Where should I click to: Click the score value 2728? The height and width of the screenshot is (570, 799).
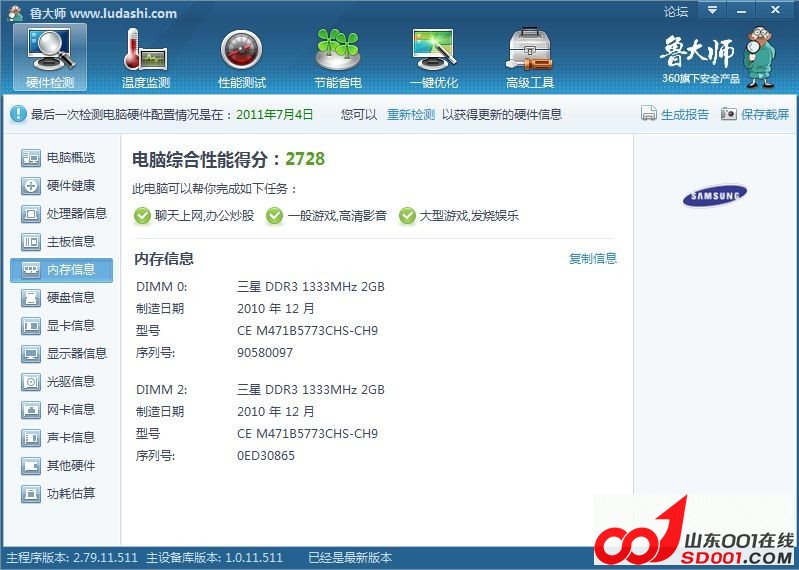coord(305,159)
